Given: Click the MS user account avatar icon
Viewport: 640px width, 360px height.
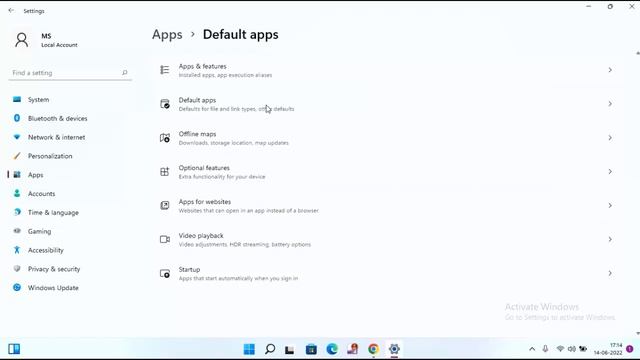Looking at the screenshot, I should click(22, 40).
